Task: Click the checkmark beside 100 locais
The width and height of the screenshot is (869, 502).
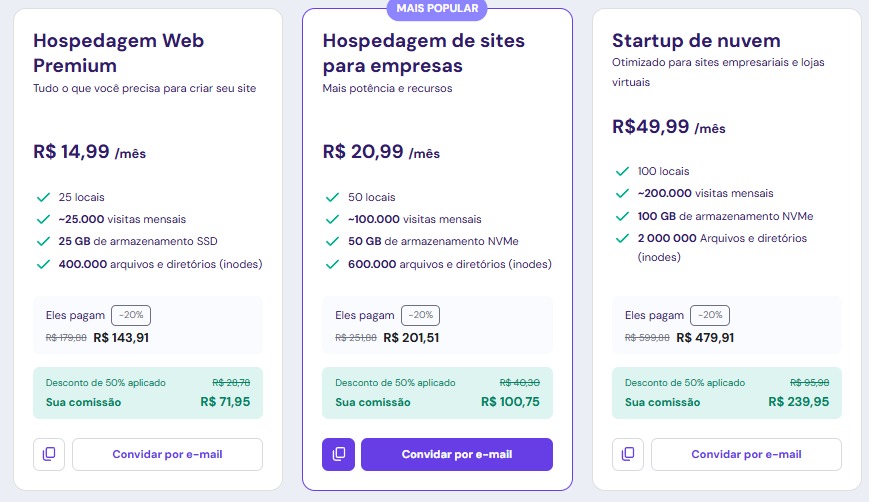Action: click(x=621, y=171)
